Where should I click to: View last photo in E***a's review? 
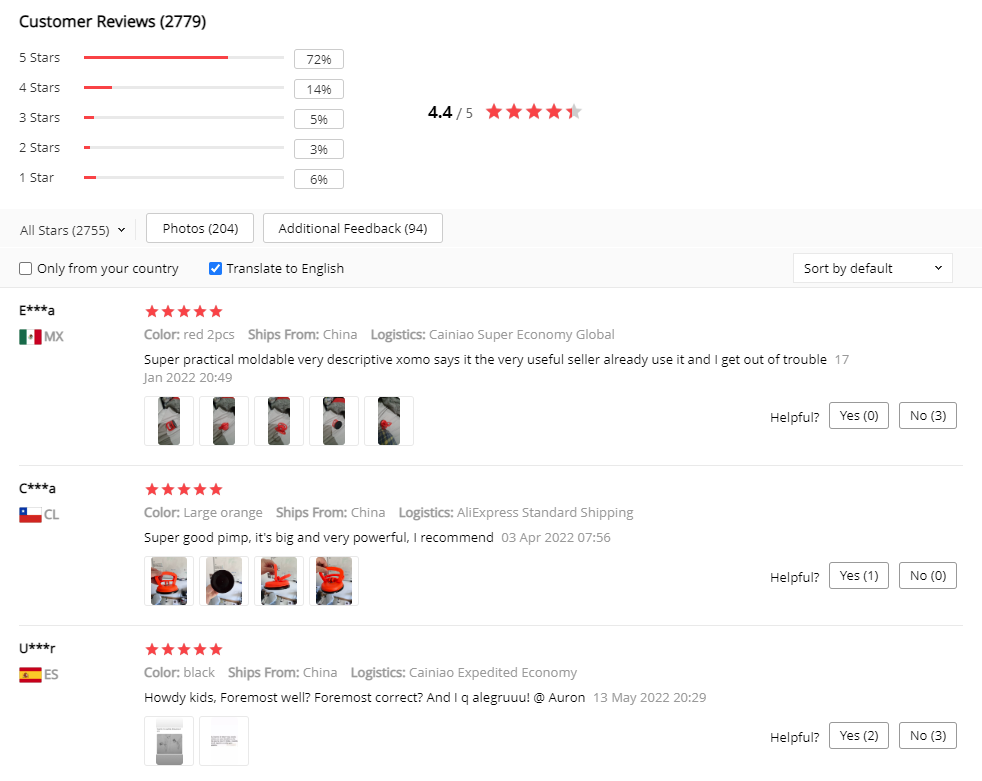coord(388,421)
